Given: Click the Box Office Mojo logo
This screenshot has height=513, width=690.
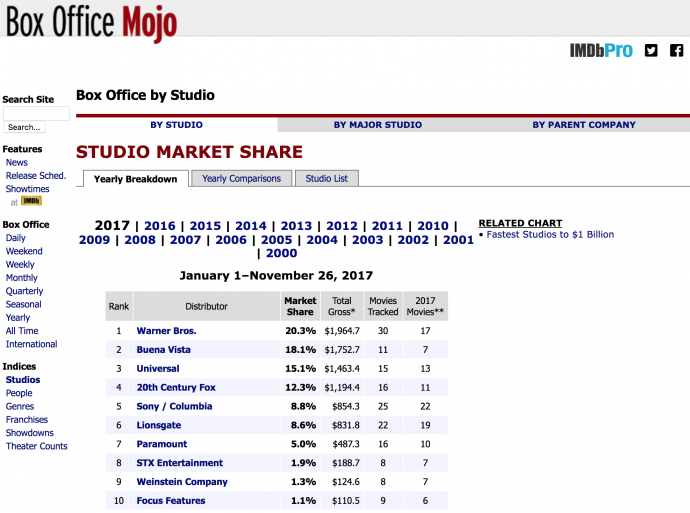Looking at the screenshot, I should 91,20.
